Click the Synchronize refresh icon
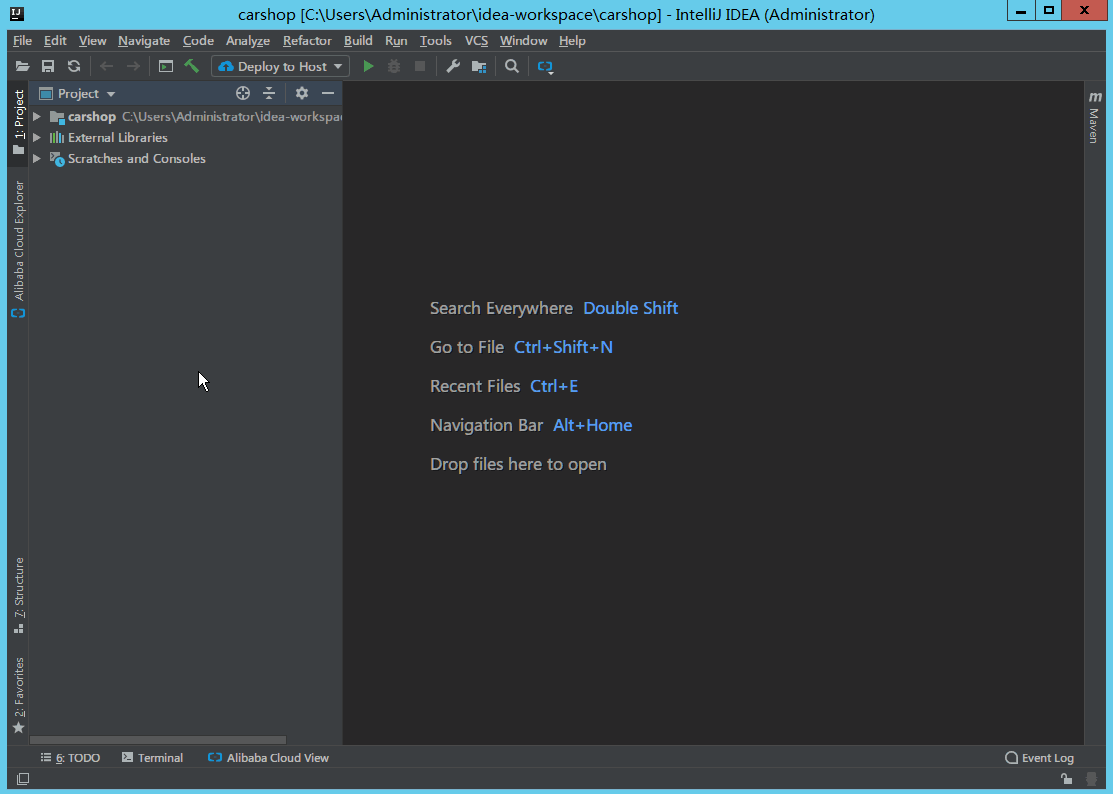The width and height of the screenshot is (1113, 794). [74, 66]
